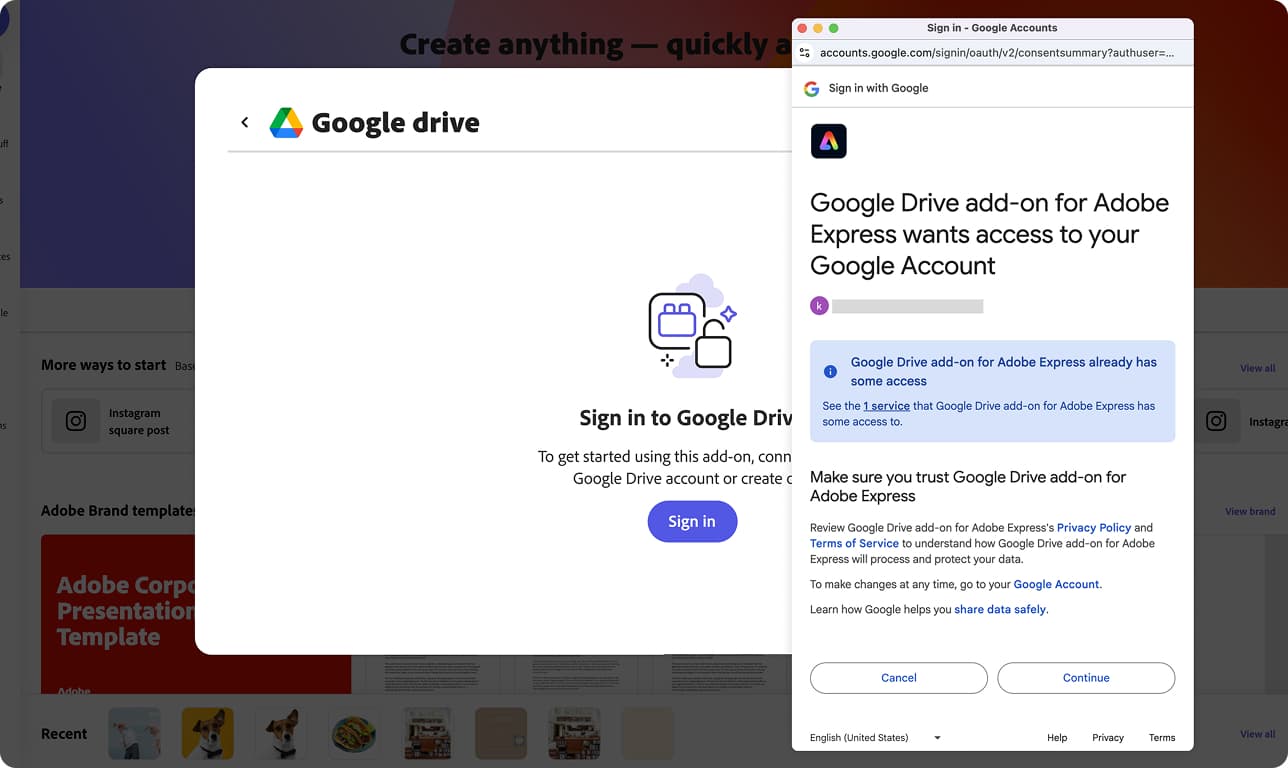Click the purple account avatar letter k

pyautogui.click(x=819, y=306)
